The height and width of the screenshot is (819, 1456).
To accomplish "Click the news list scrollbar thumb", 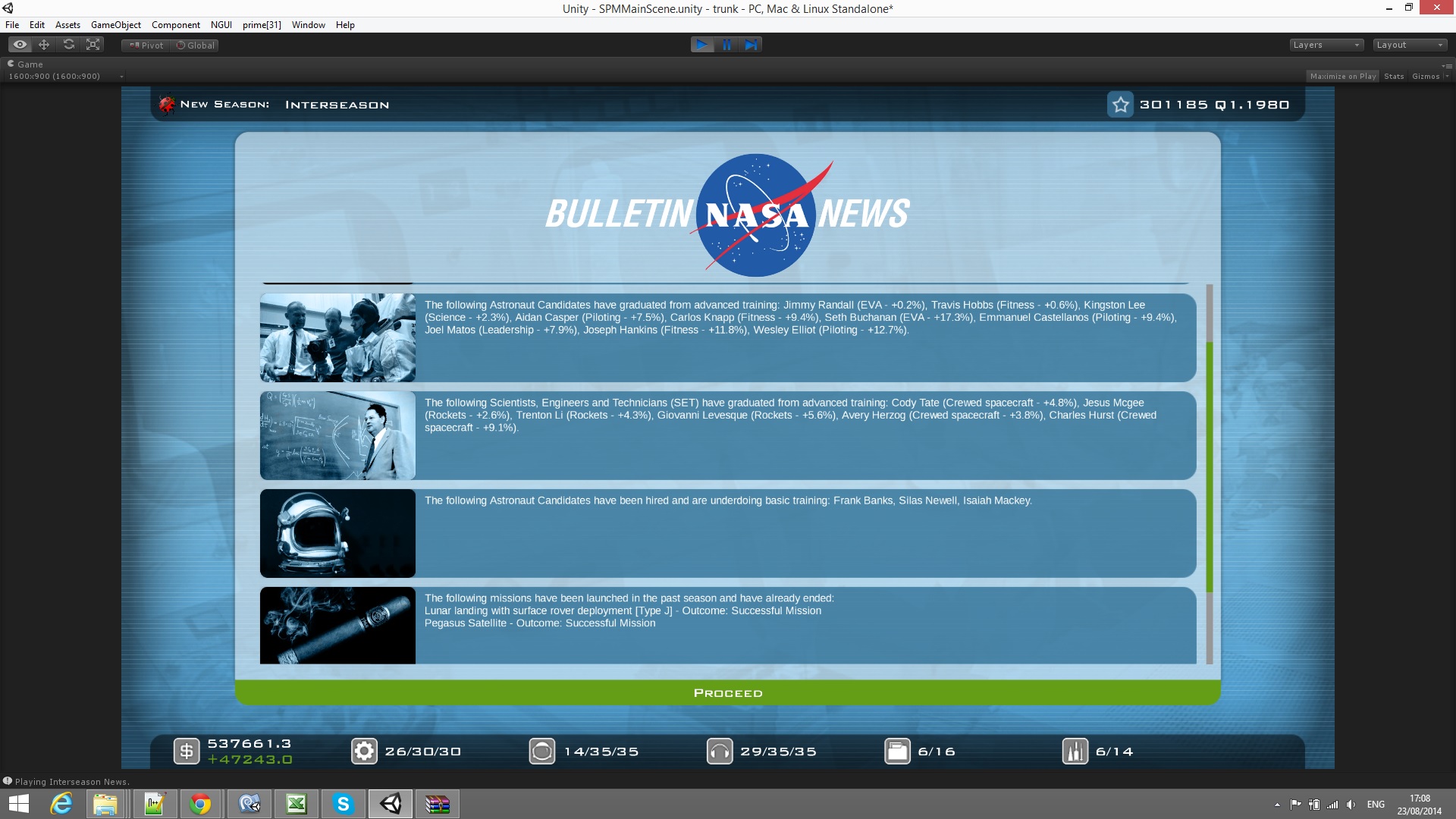I will click(x=1210, y=466).
